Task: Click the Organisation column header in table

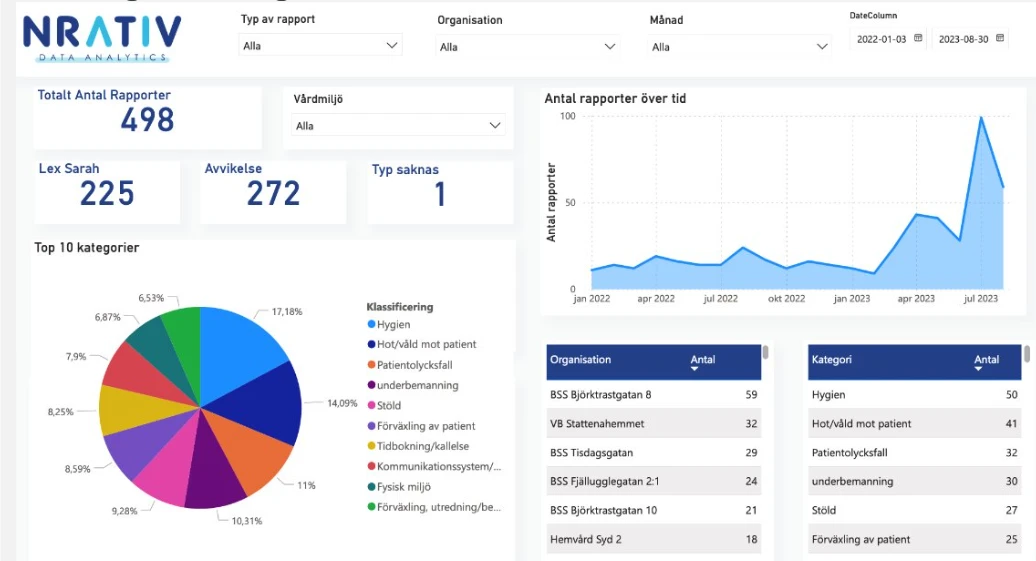Action: pyautogui.click(x=581, y=360)
